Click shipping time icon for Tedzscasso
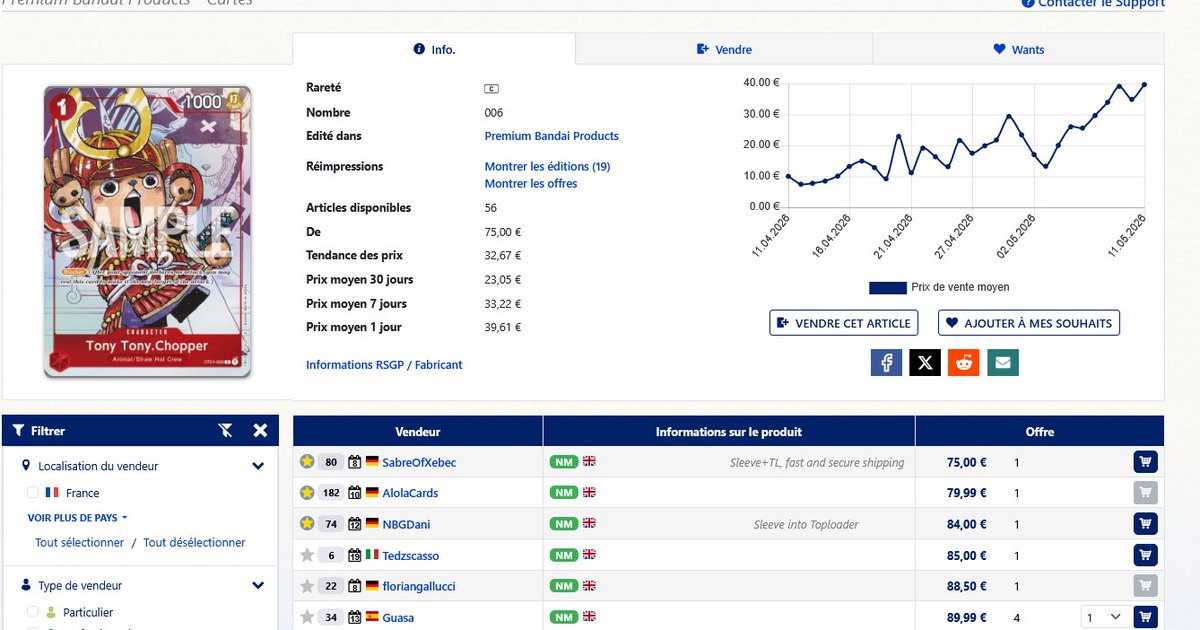The image size is (1200, 630). coord(354,555)
